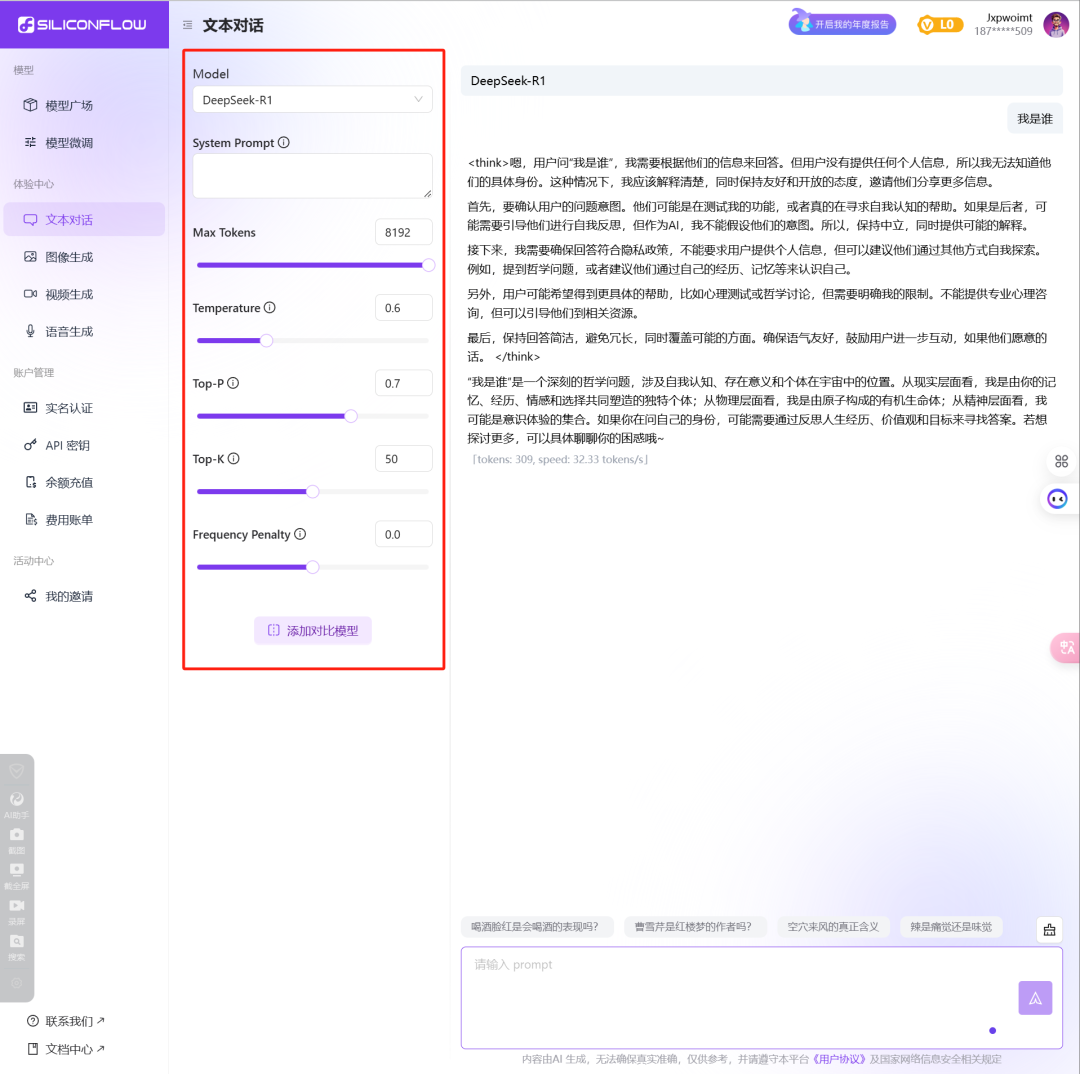
Task: Open AI助手 in floating toolbar
Action: pyautogui.click(x=17, y=803)
